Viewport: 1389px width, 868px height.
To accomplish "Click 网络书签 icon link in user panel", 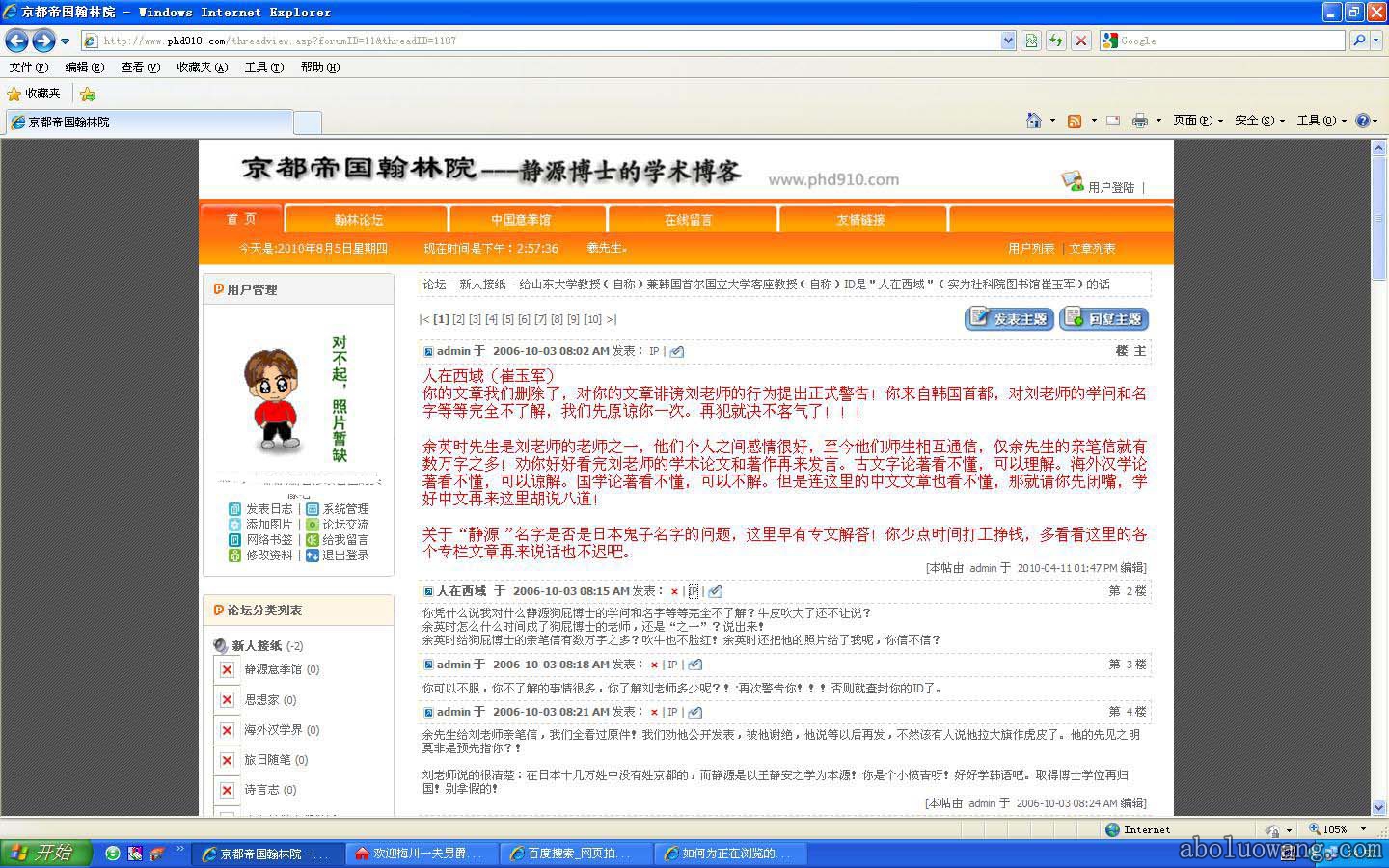I will pyautogui.click(x=260, y=539).
